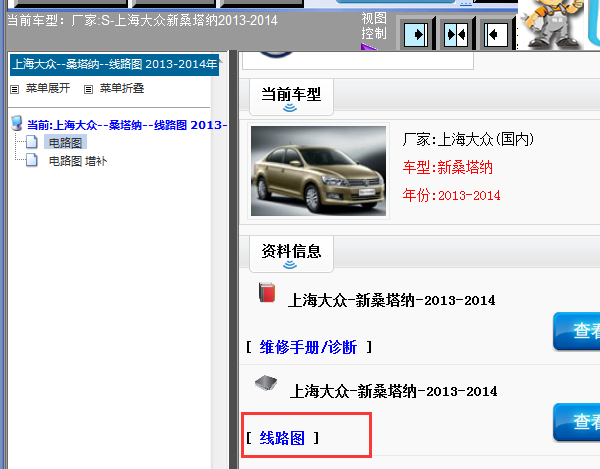Expand the menu via 菜单展开
This screenshot has height=469, width=600.
click(x=48, y=88)
